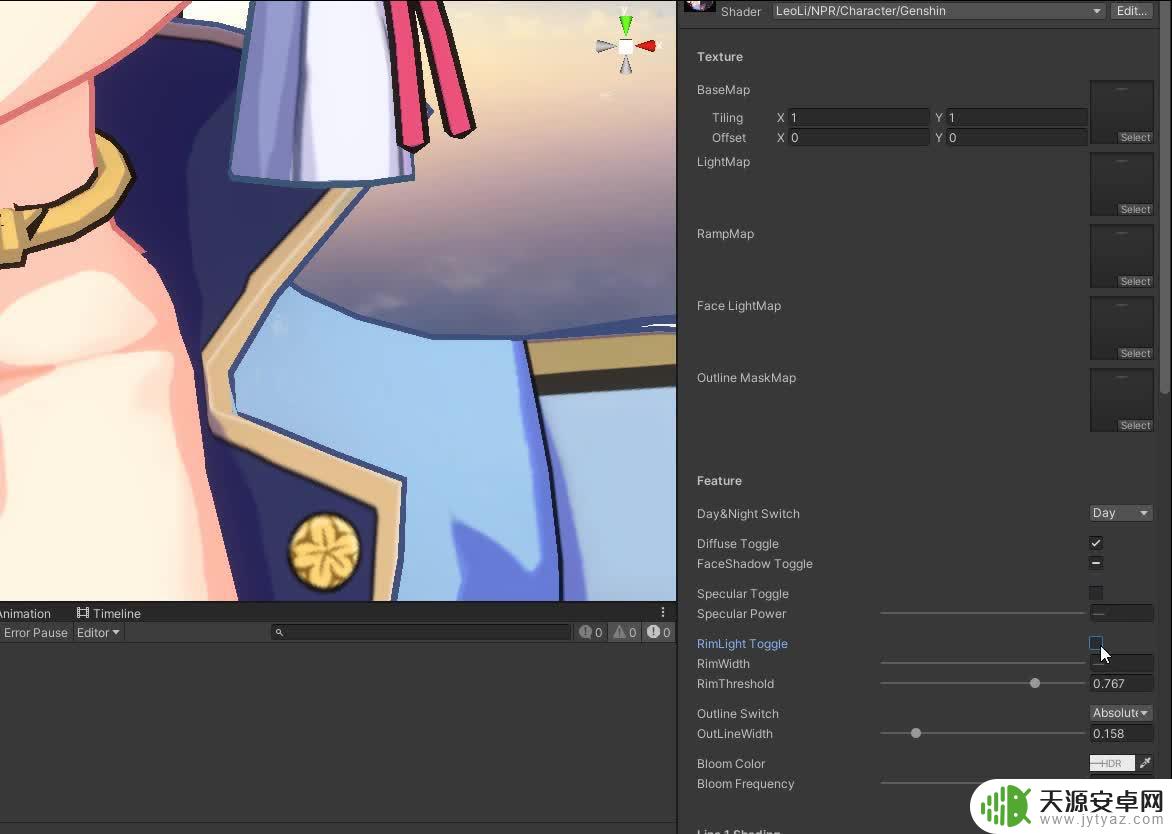This screenshot has width=1172, height=834.
Task: Click Select on the LightMap texture slot
Action: [x=1135, y=209]
